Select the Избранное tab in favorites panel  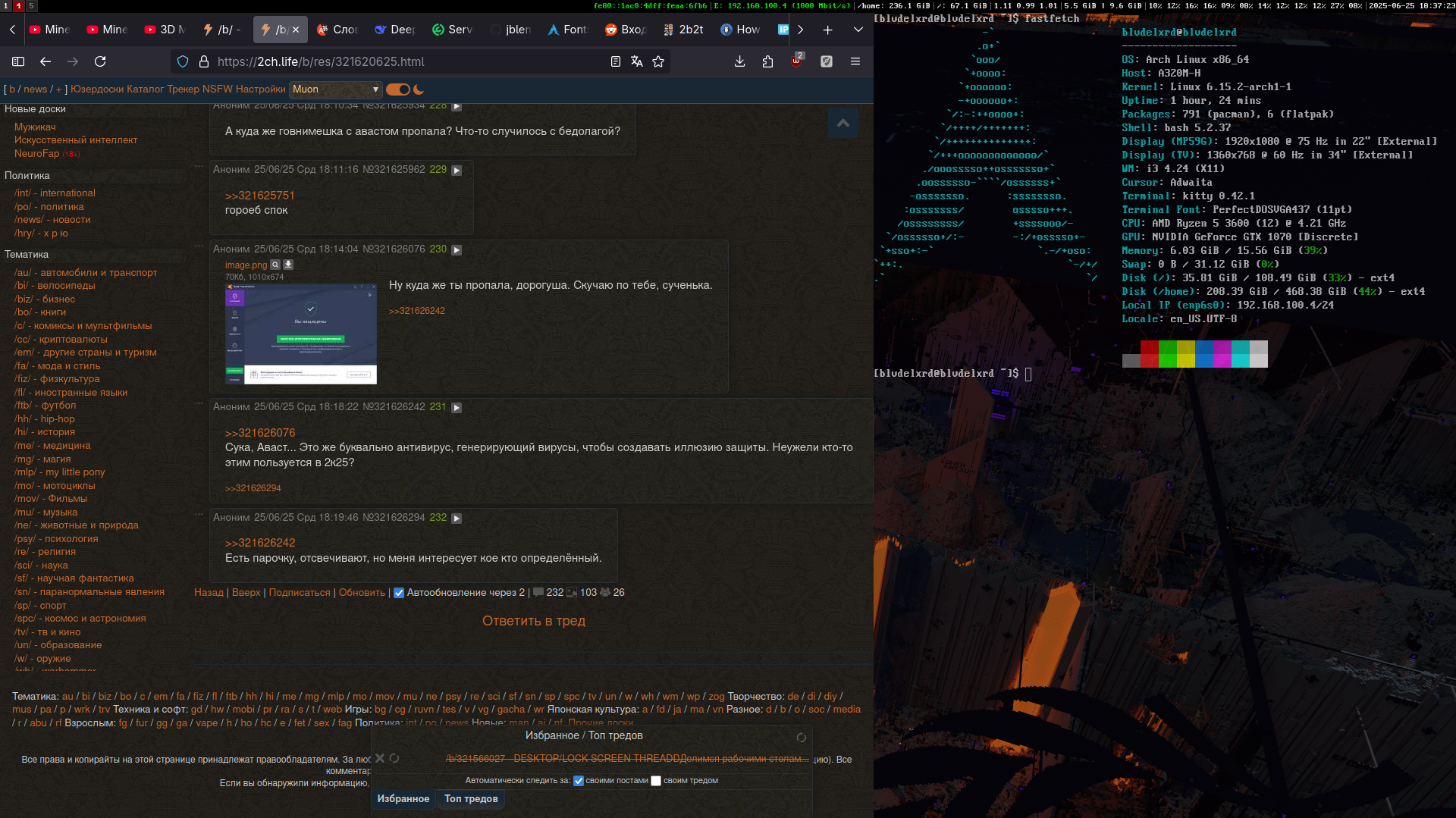403,799
